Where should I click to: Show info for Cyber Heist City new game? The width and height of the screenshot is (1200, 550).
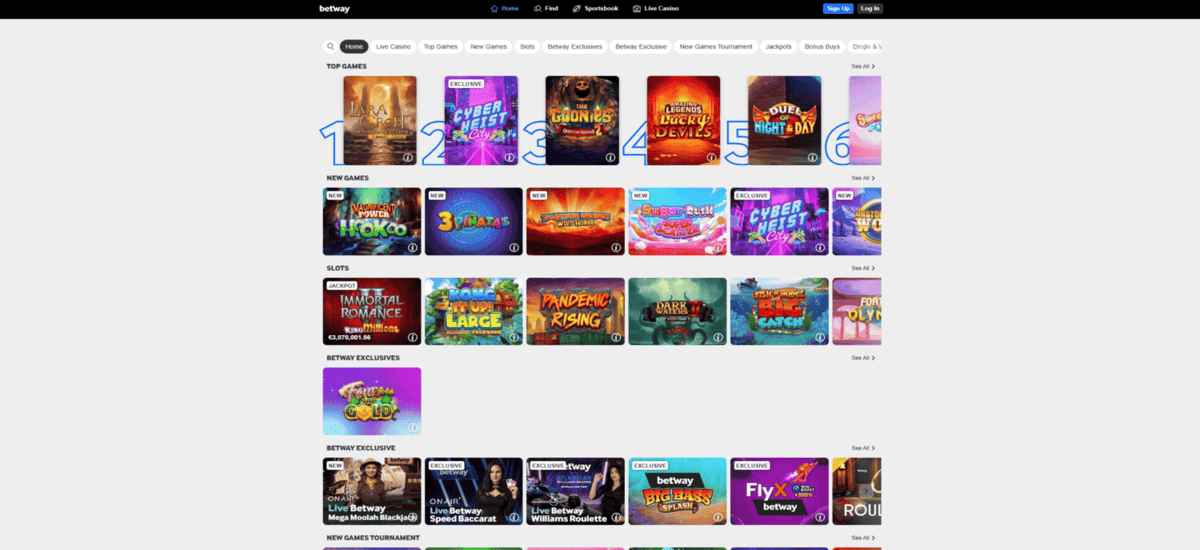click(820, 247)
